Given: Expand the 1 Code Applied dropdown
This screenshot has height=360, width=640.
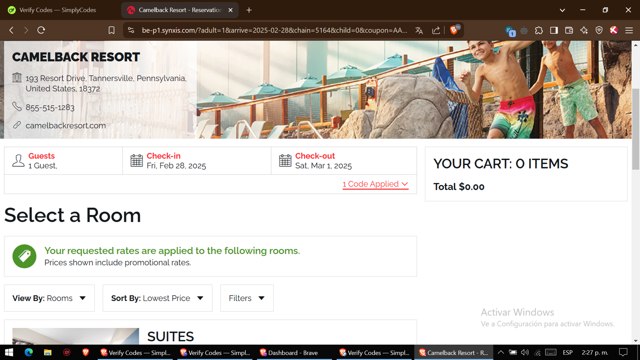Looking at the screenshot, I should (x=375, y=184).
